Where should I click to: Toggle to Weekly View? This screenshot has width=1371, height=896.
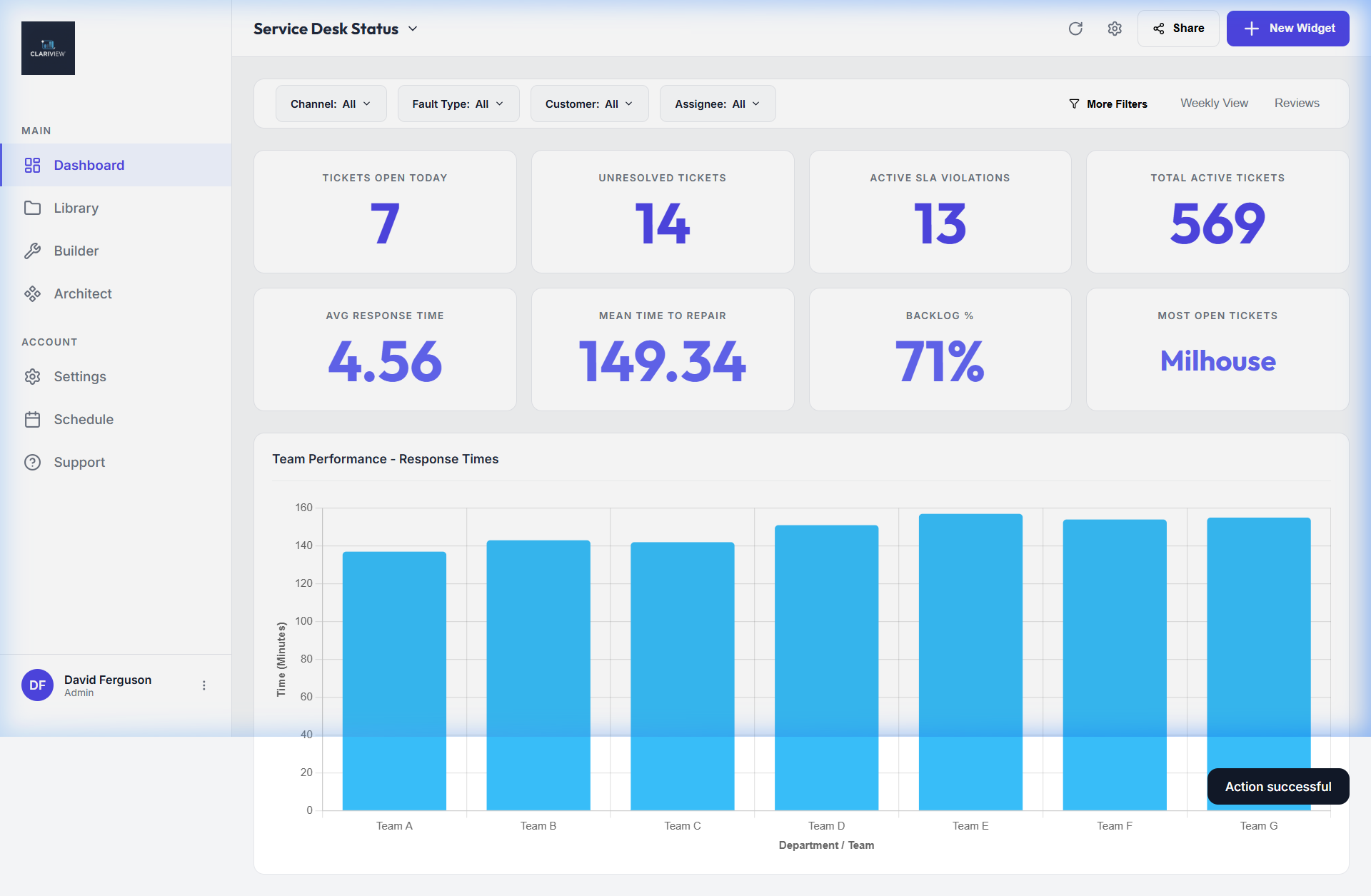click(x=1214, y=103)
